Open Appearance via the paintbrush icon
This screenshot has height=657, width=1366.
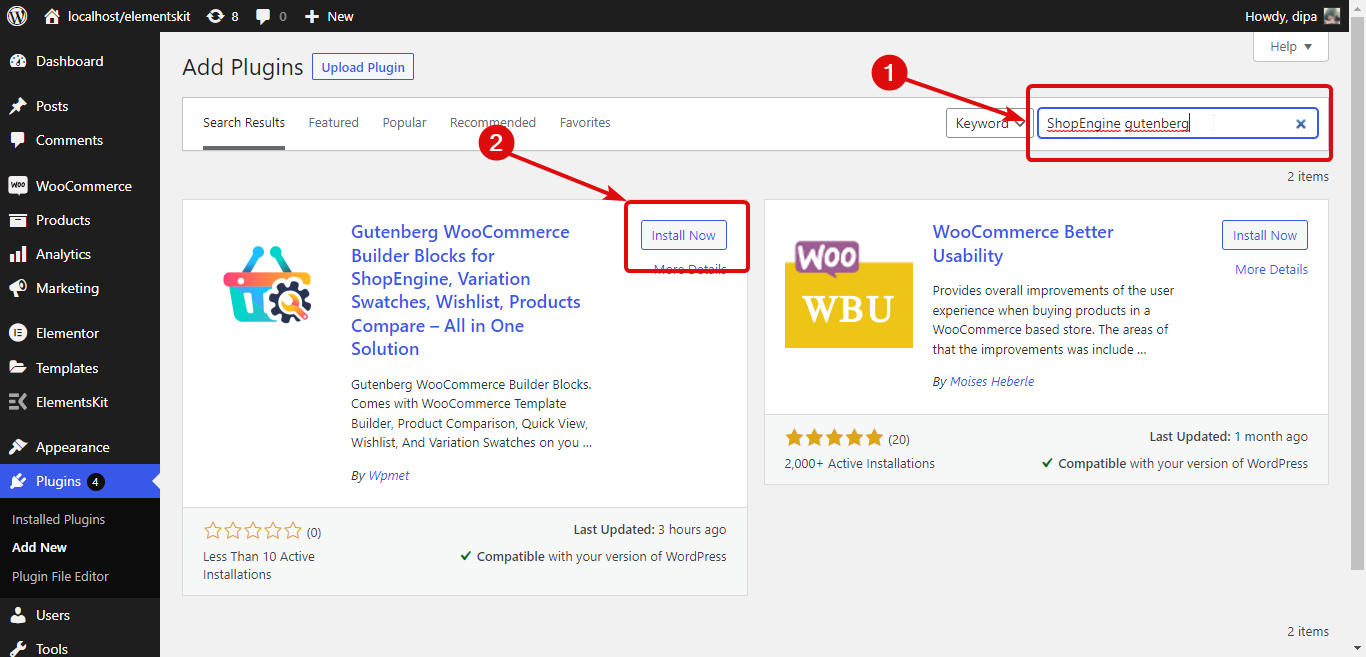tap(19, 446)
